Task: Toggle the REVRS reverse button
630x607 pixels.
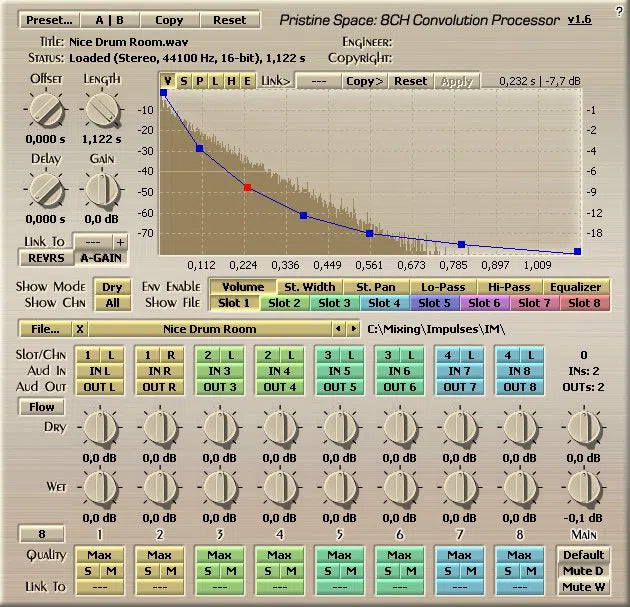Action: point(46,257)
